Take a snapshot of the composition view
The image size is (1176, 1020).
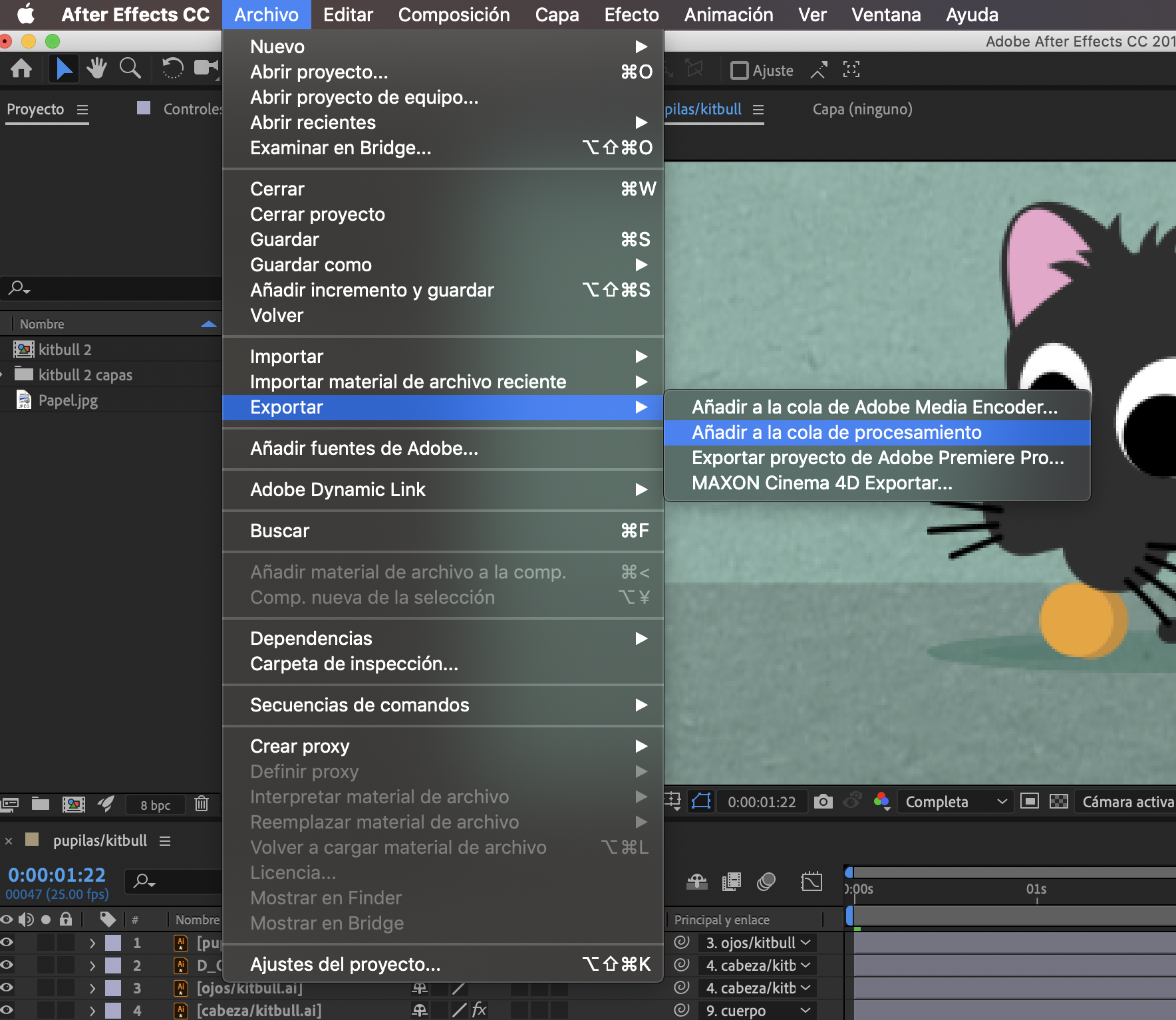pos(824,801)
